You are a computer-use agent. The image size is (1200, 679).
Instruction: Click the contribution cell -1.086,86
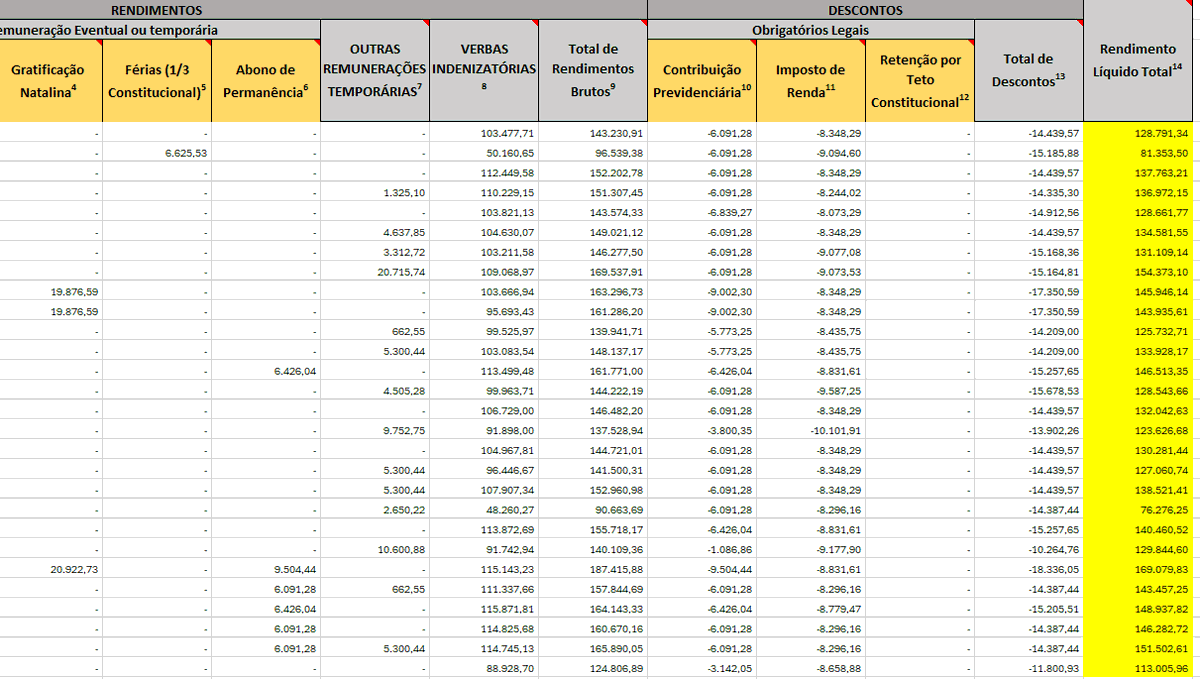pyautogui.click(x=702, y=549)
